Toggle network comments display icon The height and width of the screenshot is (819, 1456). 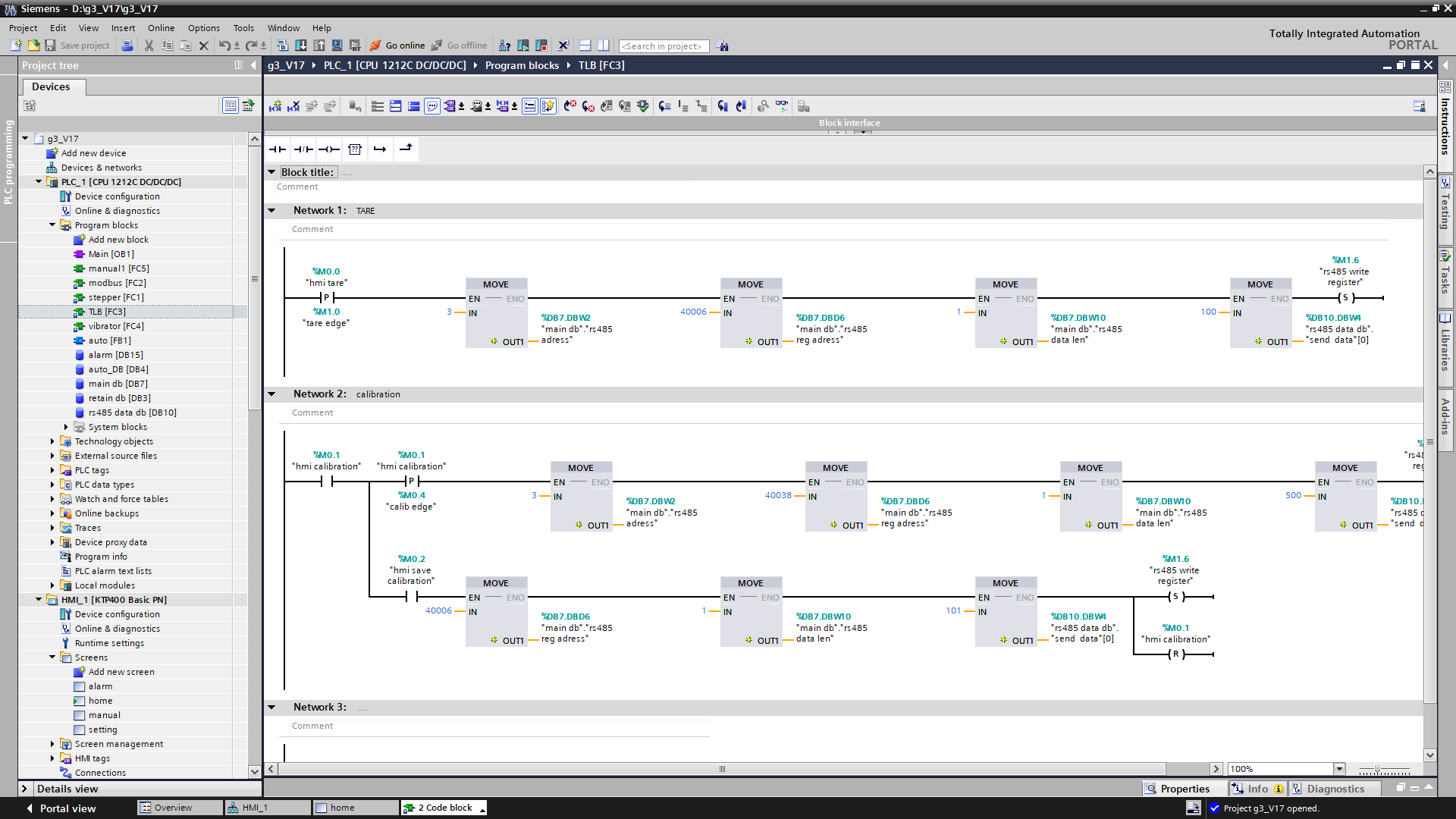coord(530,106)
